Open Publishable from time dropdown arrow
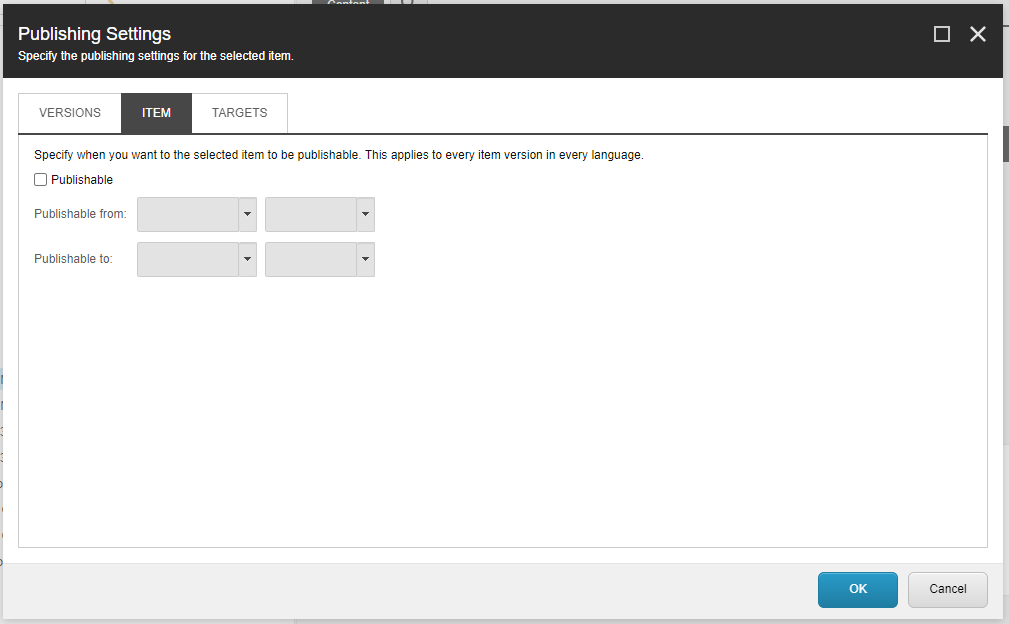 point(366,214)
